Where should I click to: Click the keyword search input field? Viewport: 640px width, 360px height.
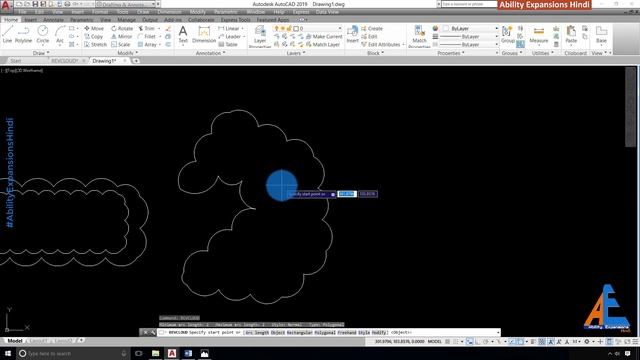point(468,4)
